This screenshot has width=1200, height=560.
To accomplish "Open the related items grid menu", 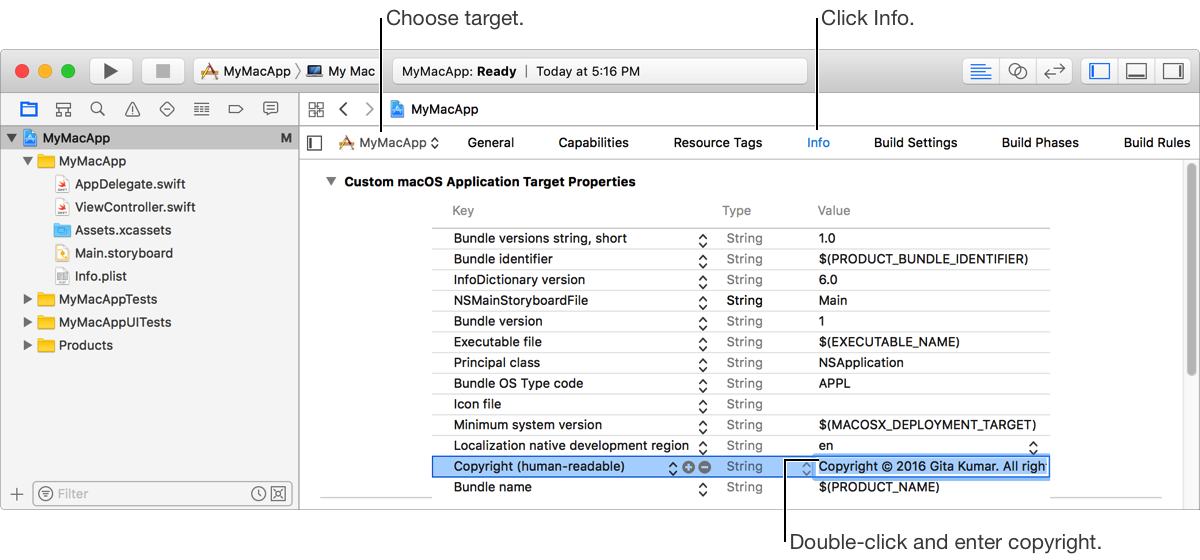I will [x=316, y=109].
